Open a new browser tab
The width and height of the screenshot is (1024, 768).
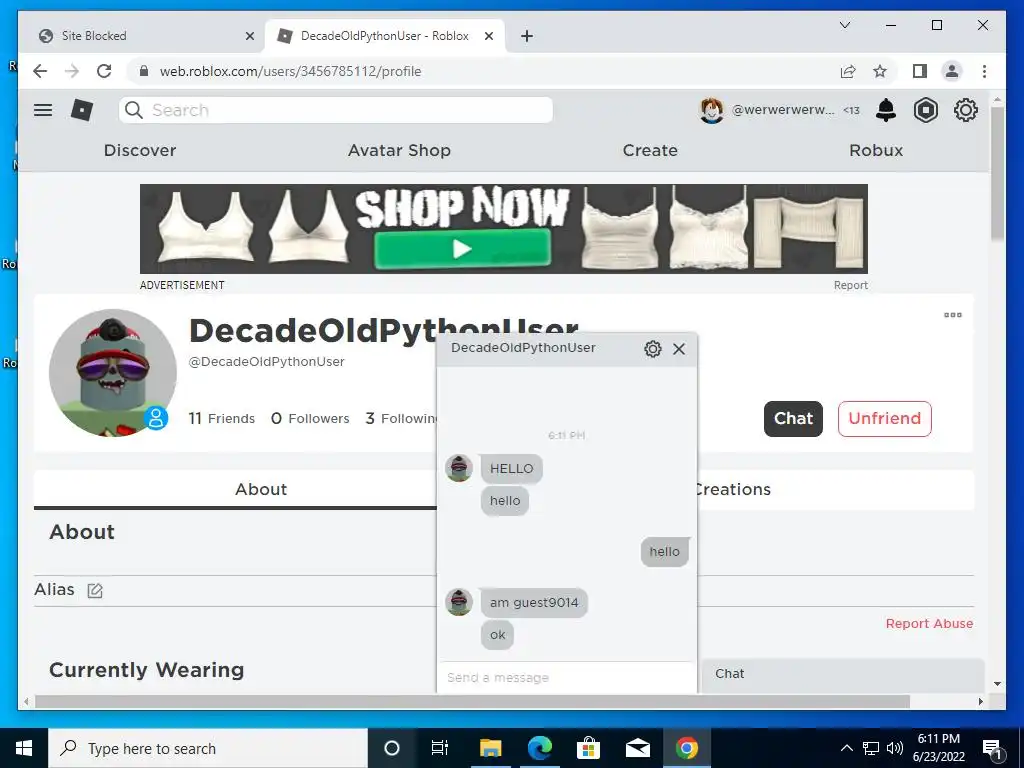tap(527, 36)
